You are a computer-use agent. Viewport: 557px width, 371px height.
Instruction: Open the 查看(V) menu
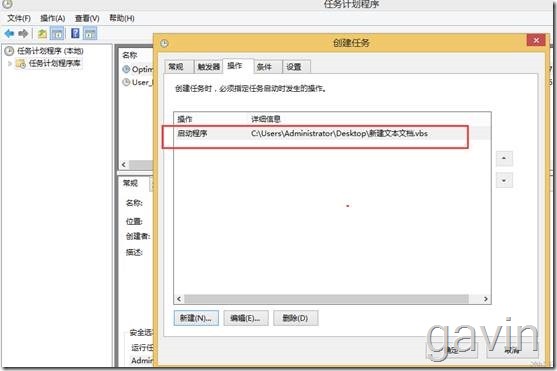point(87,18)
